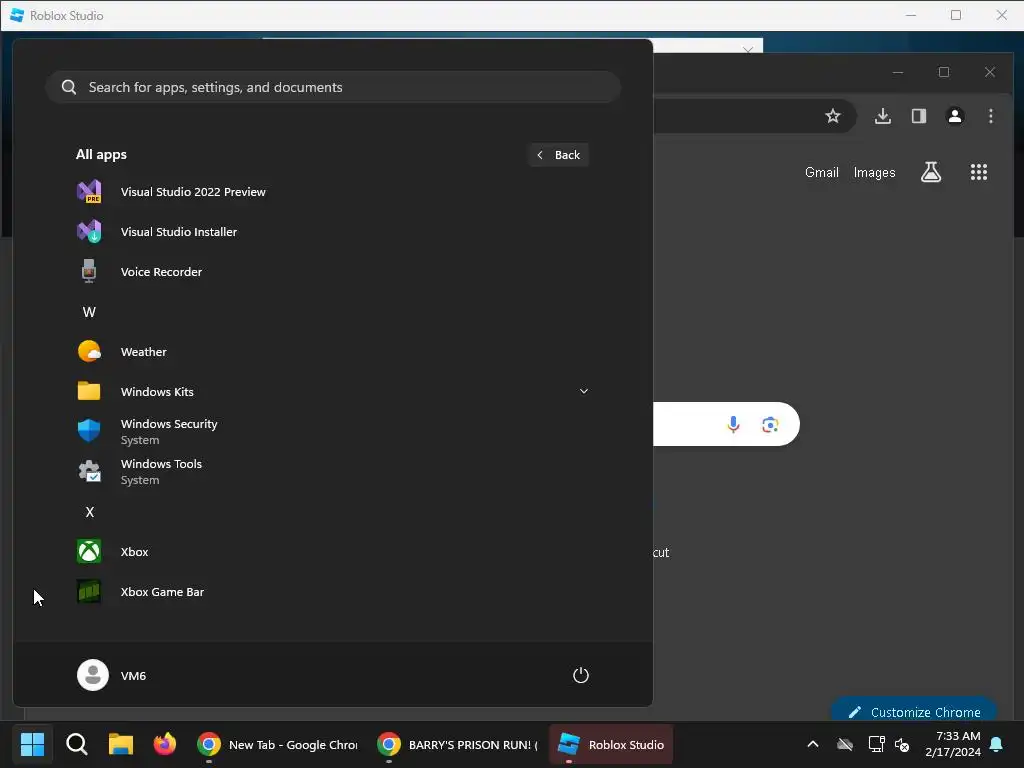Open the power options button

pos(581,675)
